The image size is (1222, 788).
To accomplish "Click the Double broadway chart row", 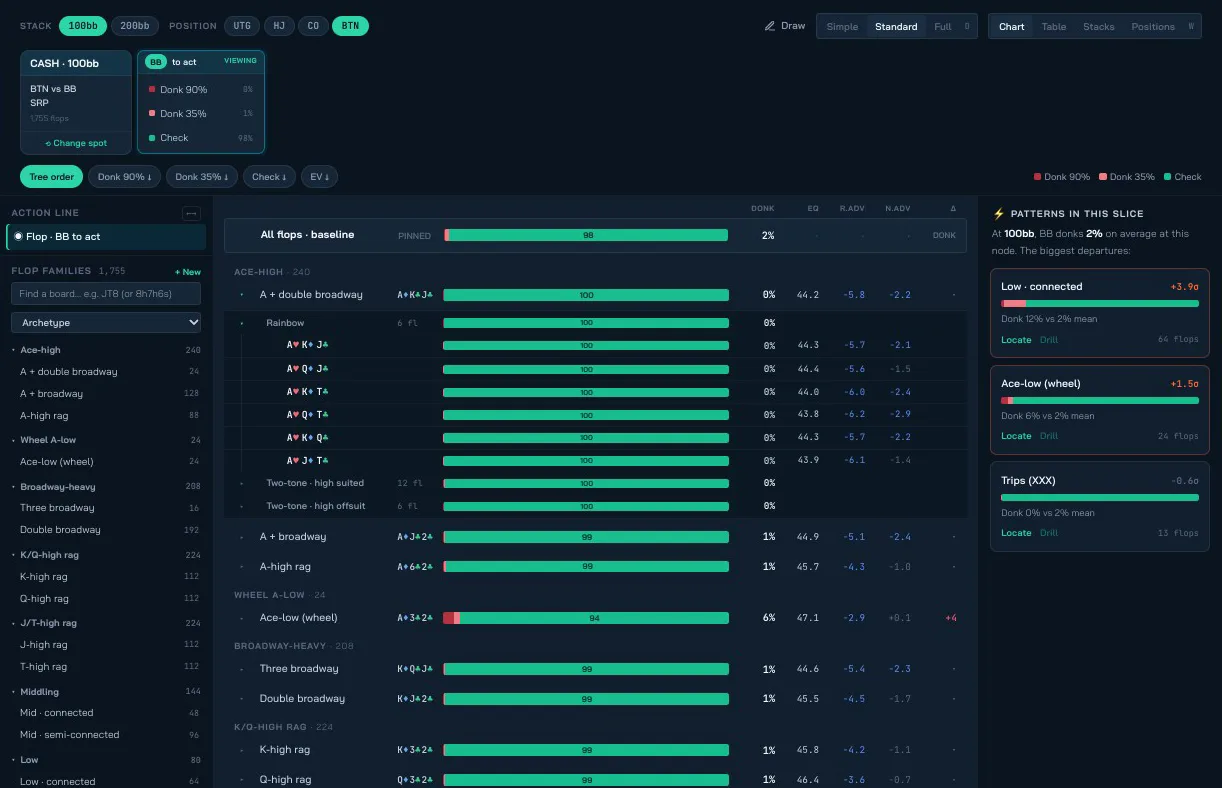I will [596, 699].
